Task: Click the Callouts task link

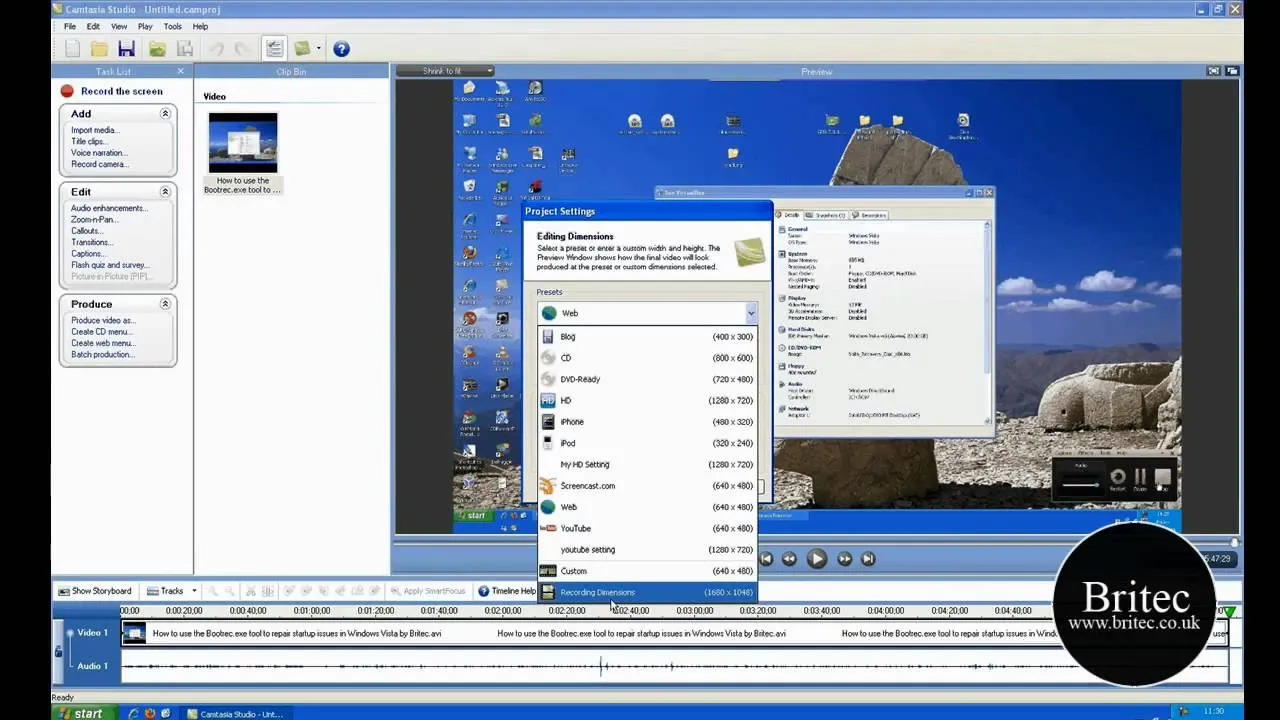Action: click(87, 231)
